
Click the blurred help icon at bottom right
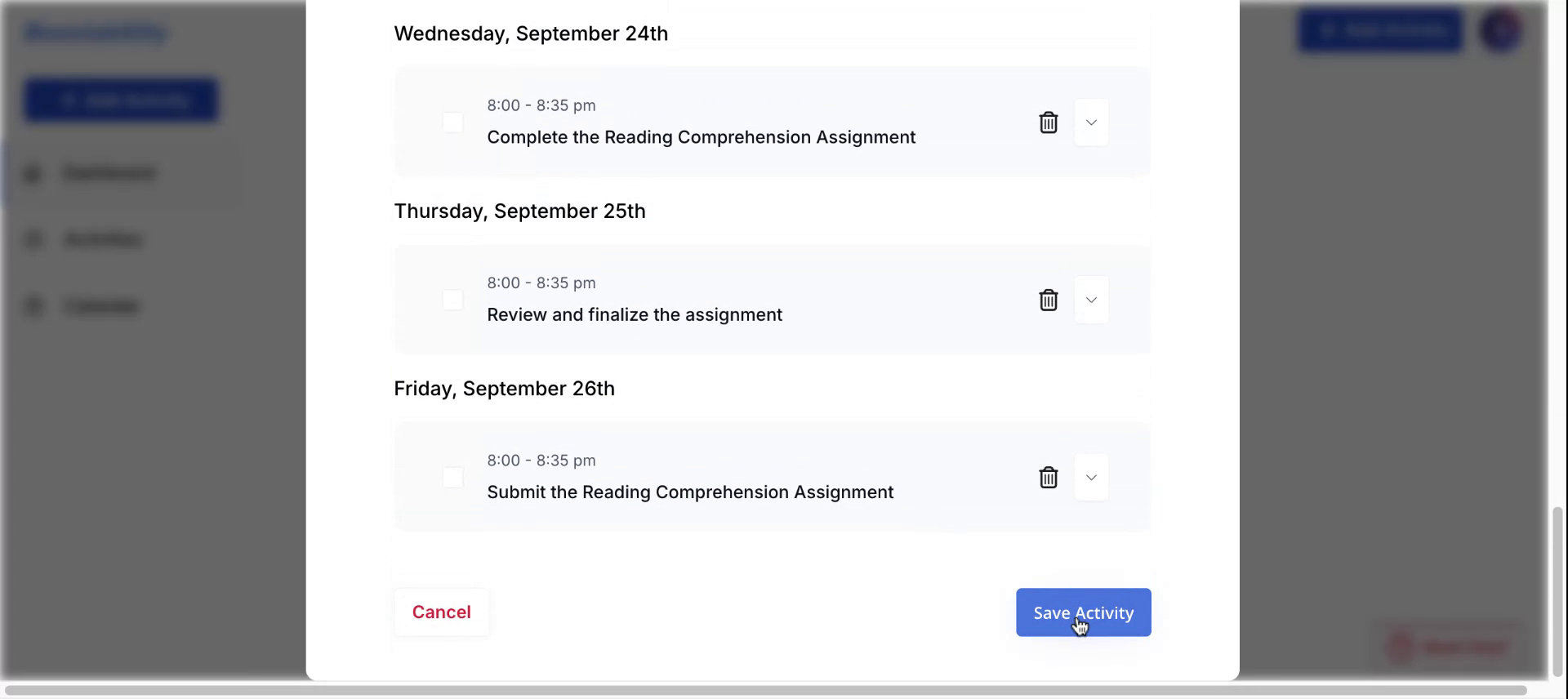tap(1401, 647)
